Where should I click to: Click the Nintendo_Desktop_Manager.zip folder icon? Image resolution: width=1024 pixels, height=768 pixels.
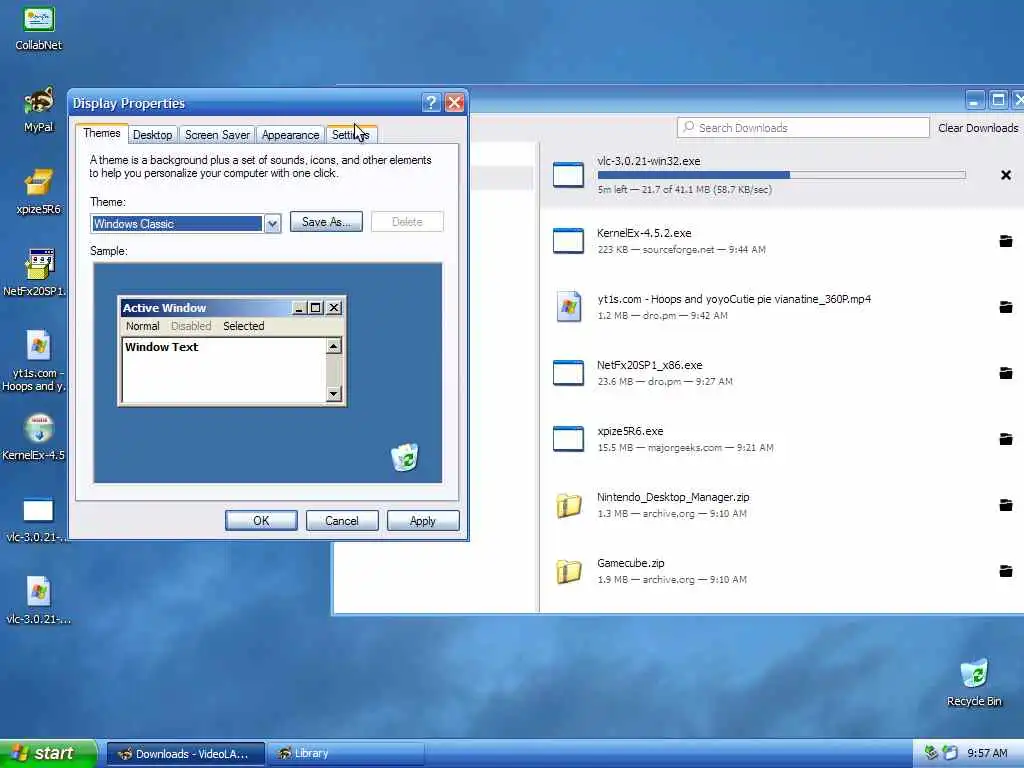pyautogui.click(x=568, y=505)
